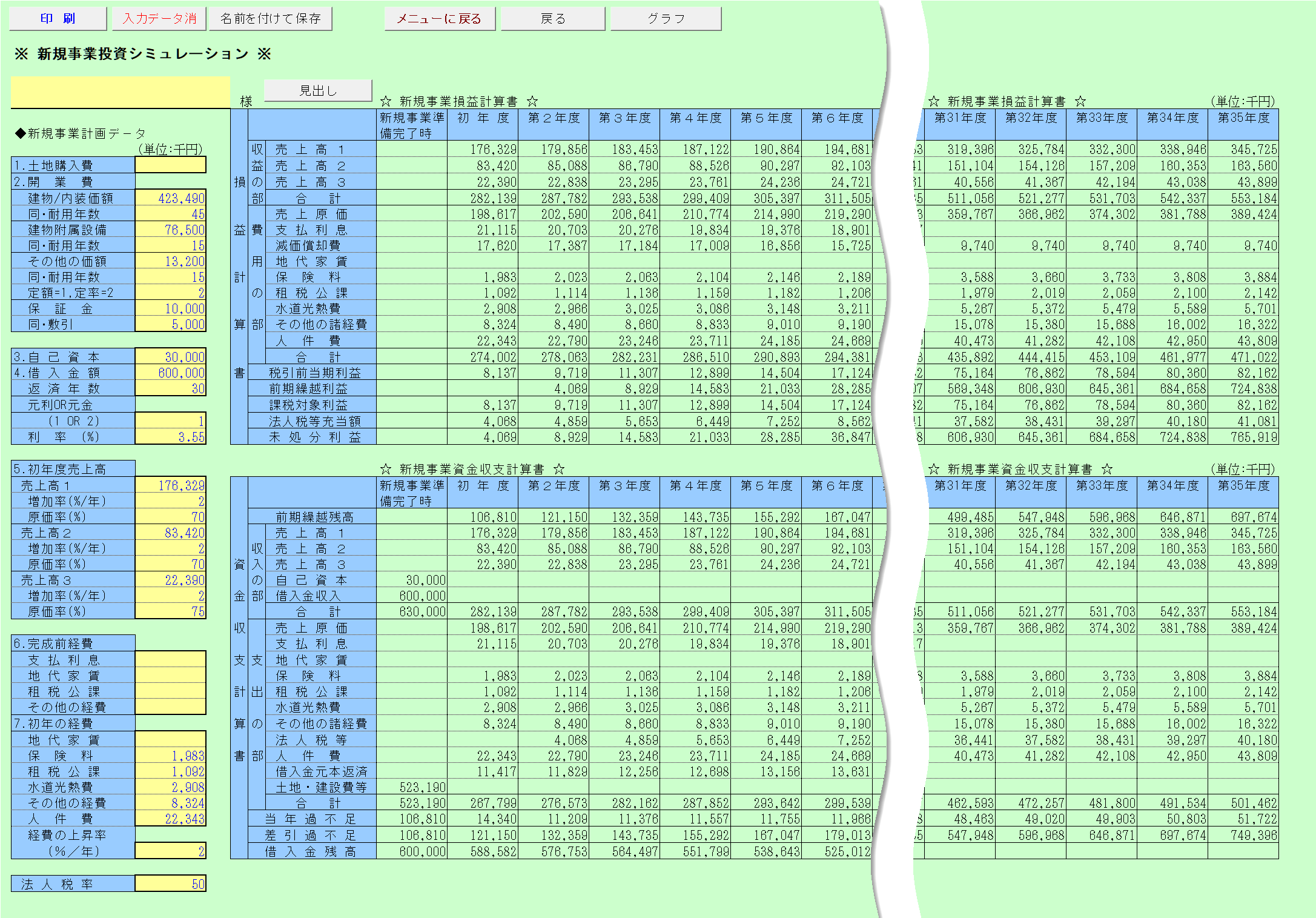
Task: Edit 建物附属設備 value 76,500
Action: point(170,229)
